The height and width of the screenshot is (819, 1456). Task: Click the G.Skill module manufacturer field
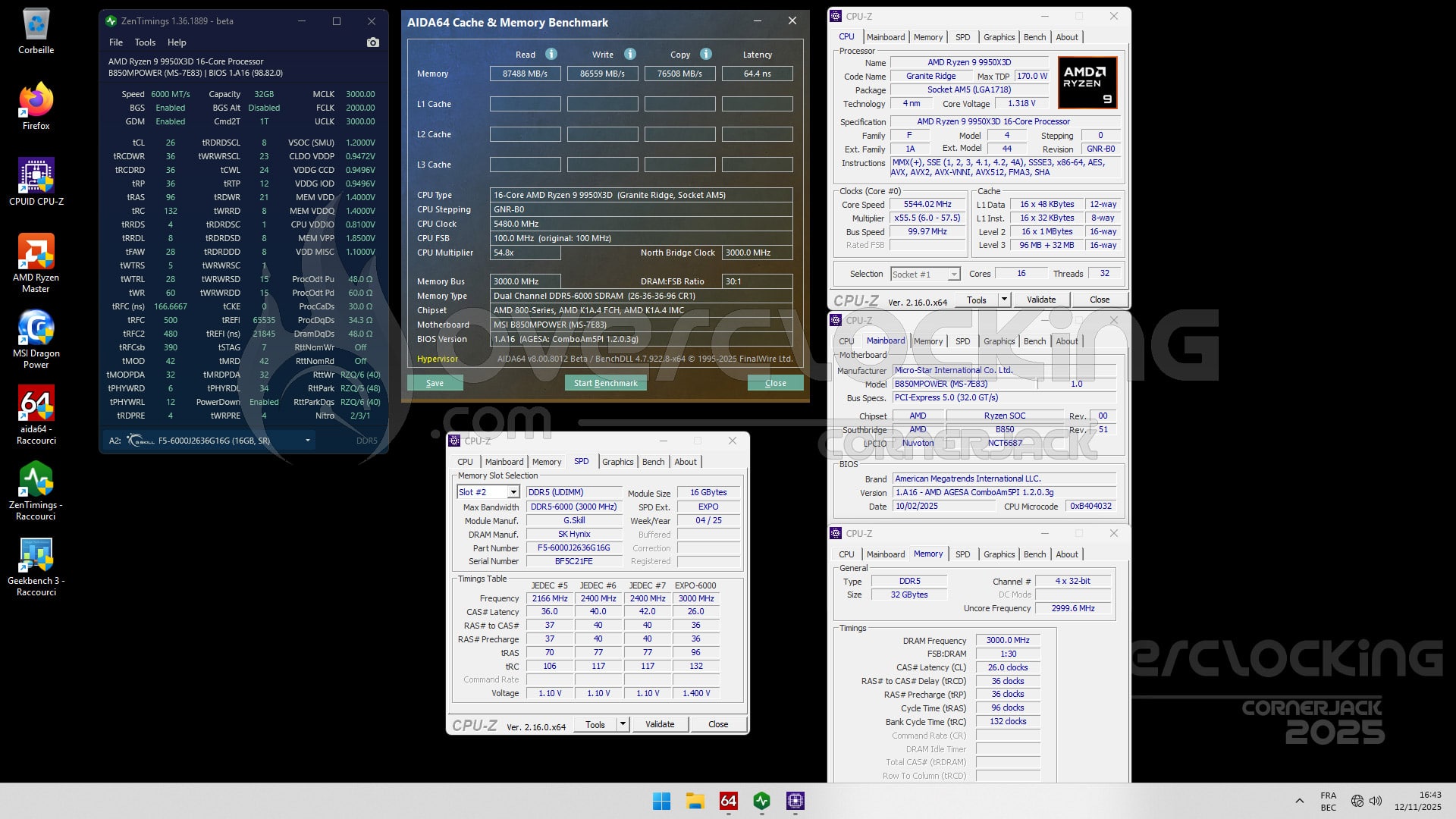574,520
